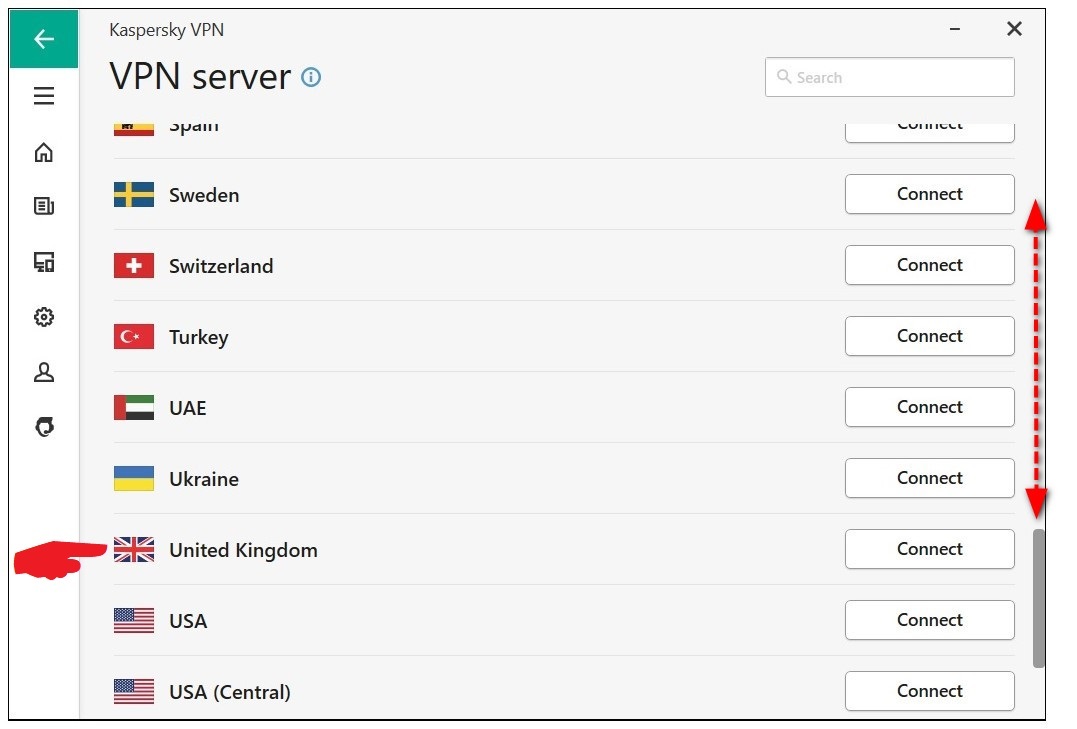Image resolution: width=1077 pixels, height=729 pixels.
Task: Select the United Kingdom flag icon
Action: click(x=134, y=550)
